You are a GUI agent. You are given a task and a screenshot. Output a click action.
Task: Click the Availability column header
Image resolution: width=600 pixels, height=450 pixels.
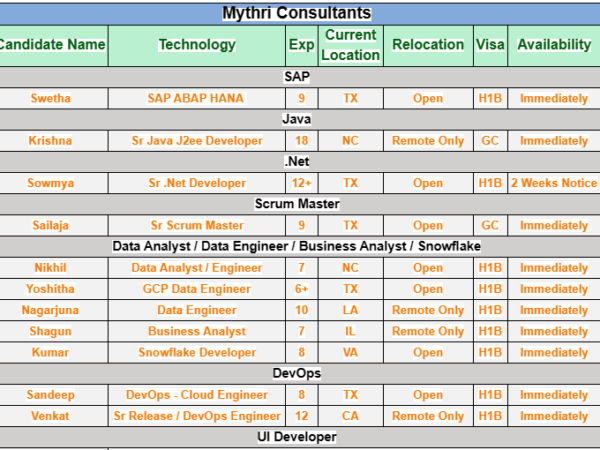pos(553,45)
